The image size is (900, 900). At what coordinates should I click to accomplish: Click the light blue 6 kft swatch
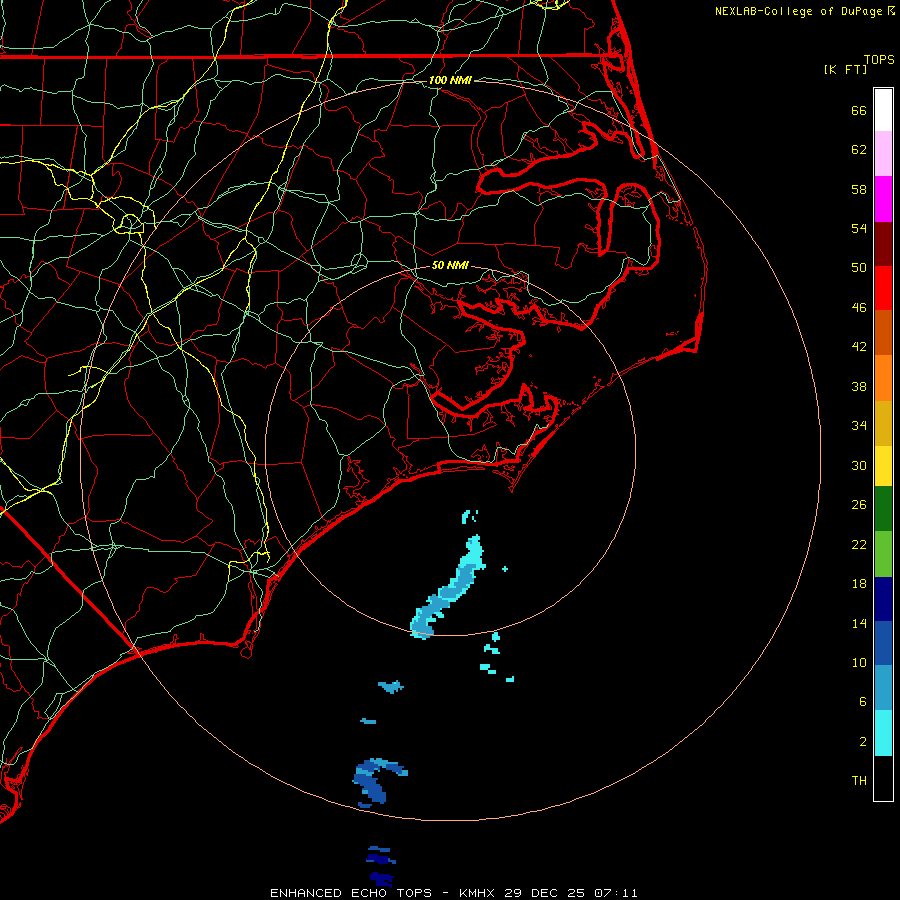(x=883, y=688)
